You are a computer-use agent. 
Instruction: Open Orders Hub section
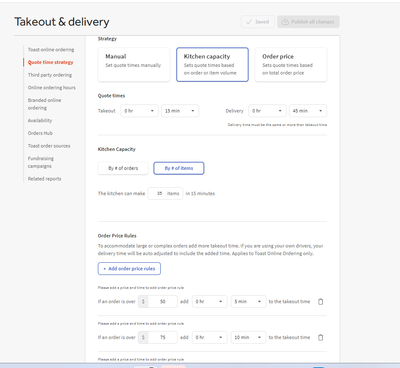[40, 133]
